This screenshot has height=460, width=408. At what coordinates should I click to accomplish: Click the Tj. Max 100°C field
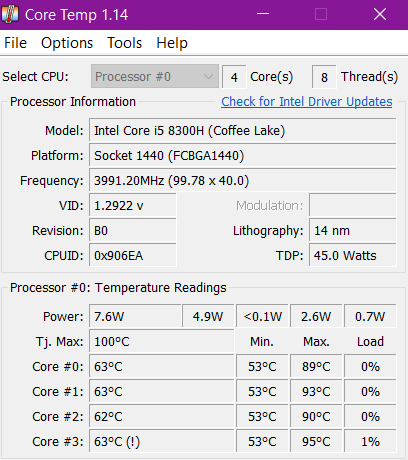coord(162,341)
